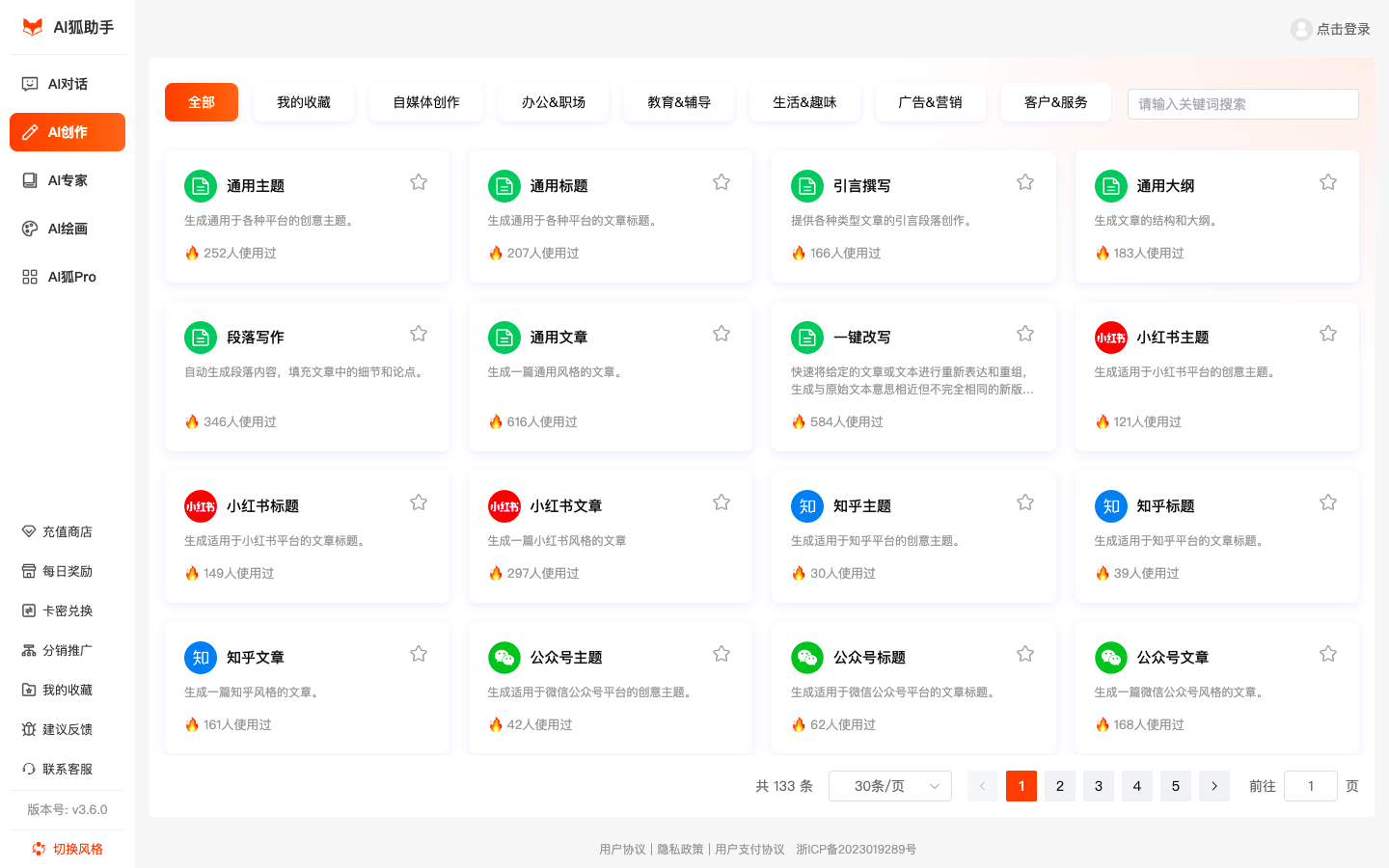
Task: Open the 用户支付协议 link
Action: (x=749, y=850)
